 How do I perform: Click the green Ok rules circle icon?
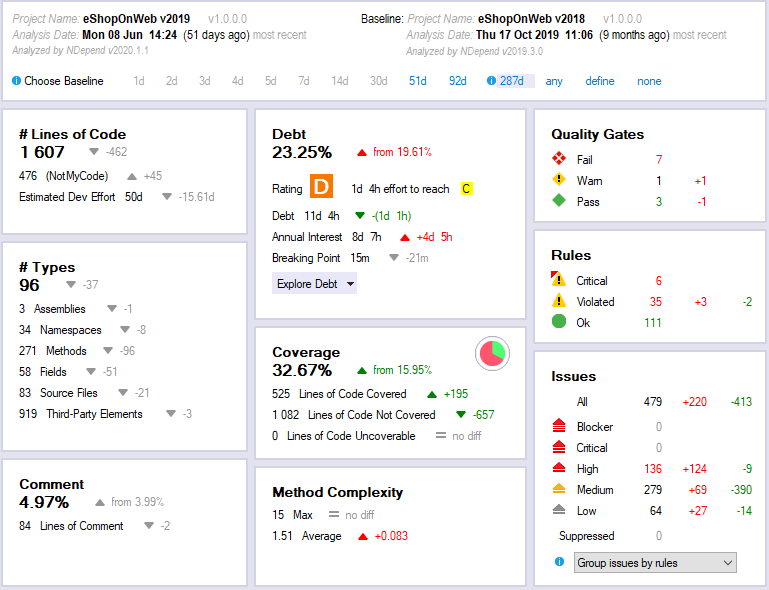pyautogui.click(x=560, y=322)
